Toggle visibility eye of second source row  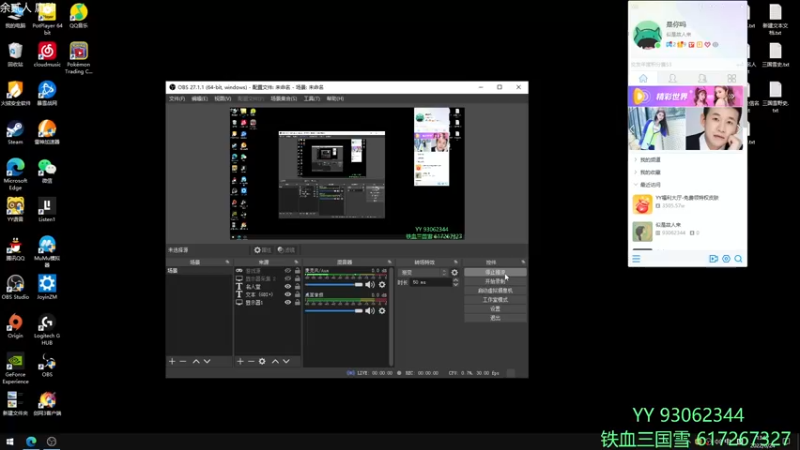pyautogui.click(x=288, y=279)
